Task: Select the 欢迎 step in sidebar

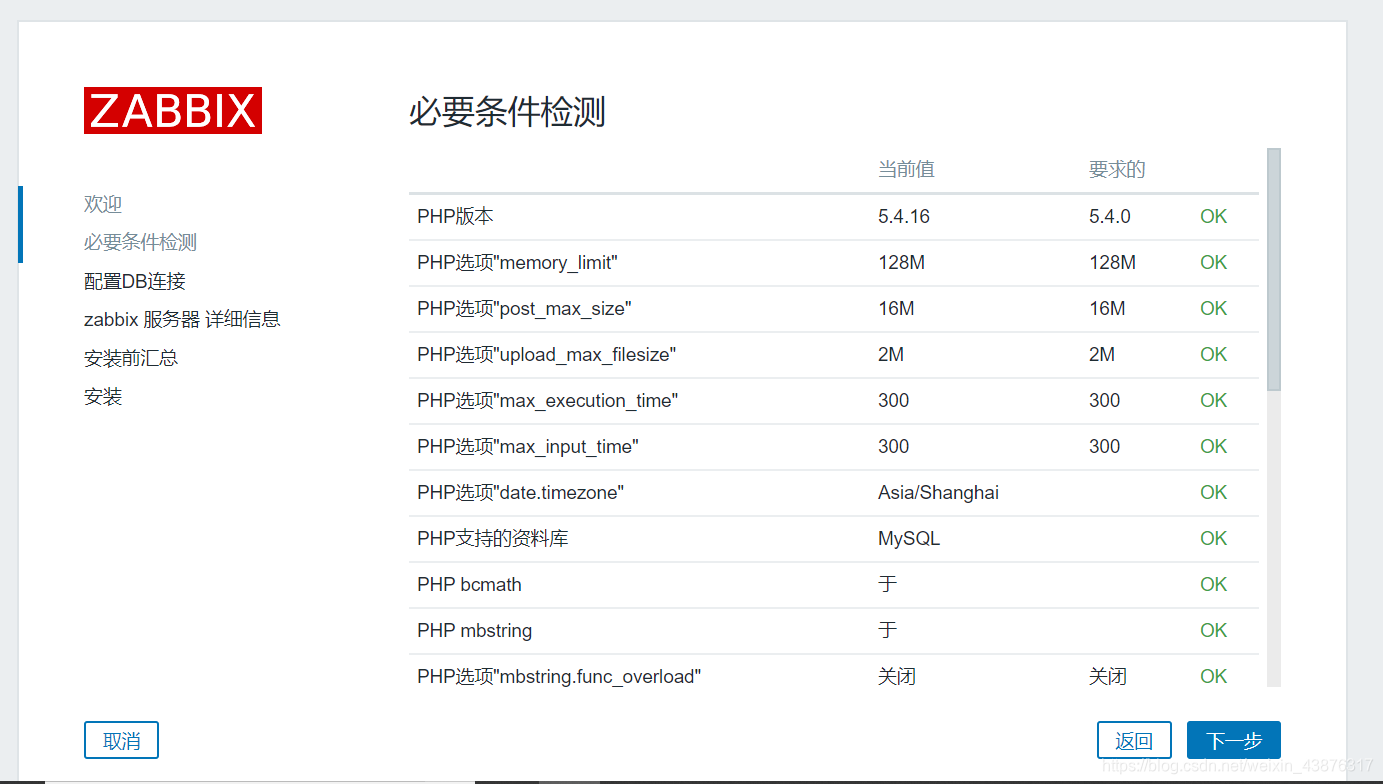Action: (x=103, y=204)
